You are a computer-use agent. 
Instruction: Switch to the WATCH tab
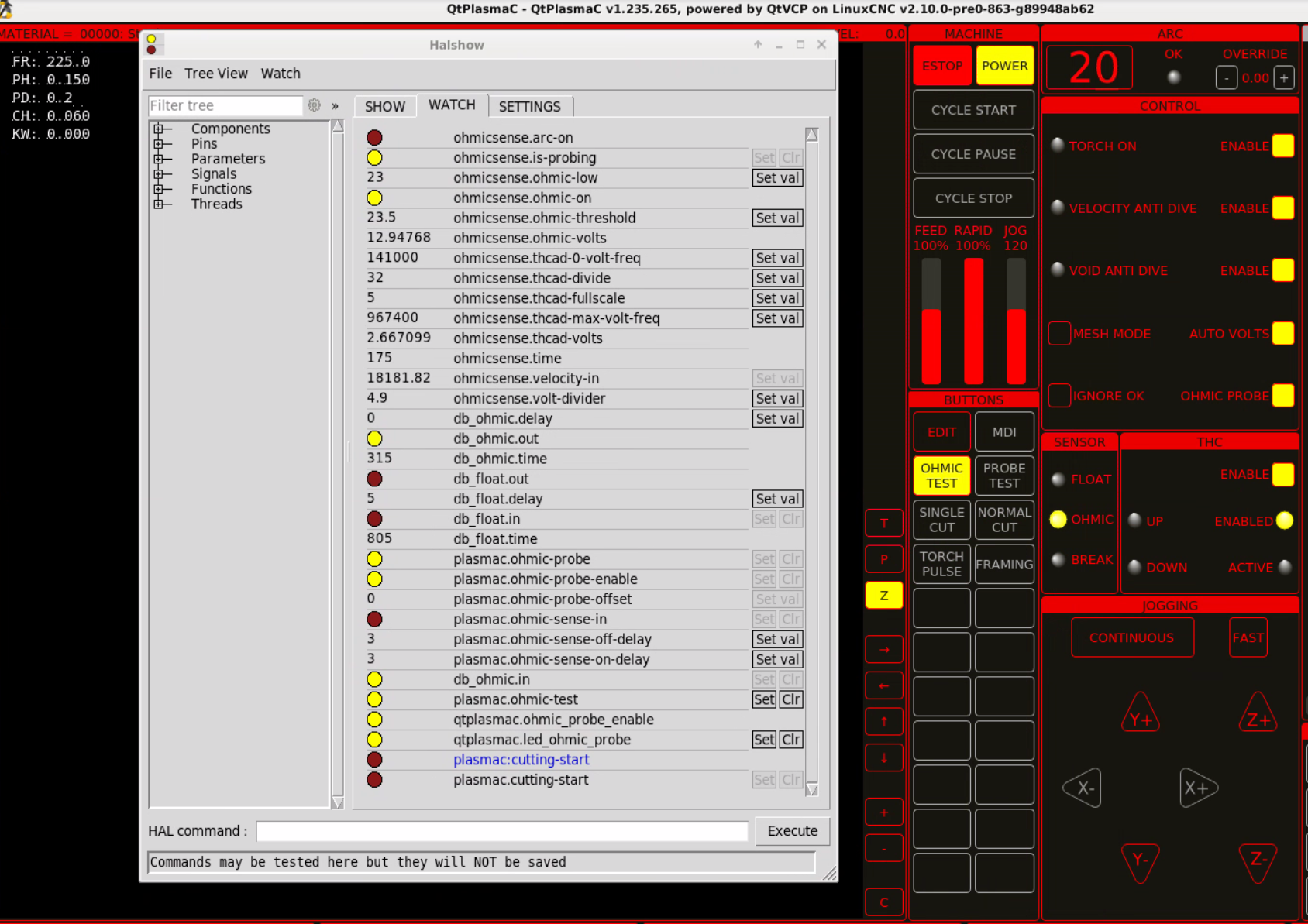point(452,105)
